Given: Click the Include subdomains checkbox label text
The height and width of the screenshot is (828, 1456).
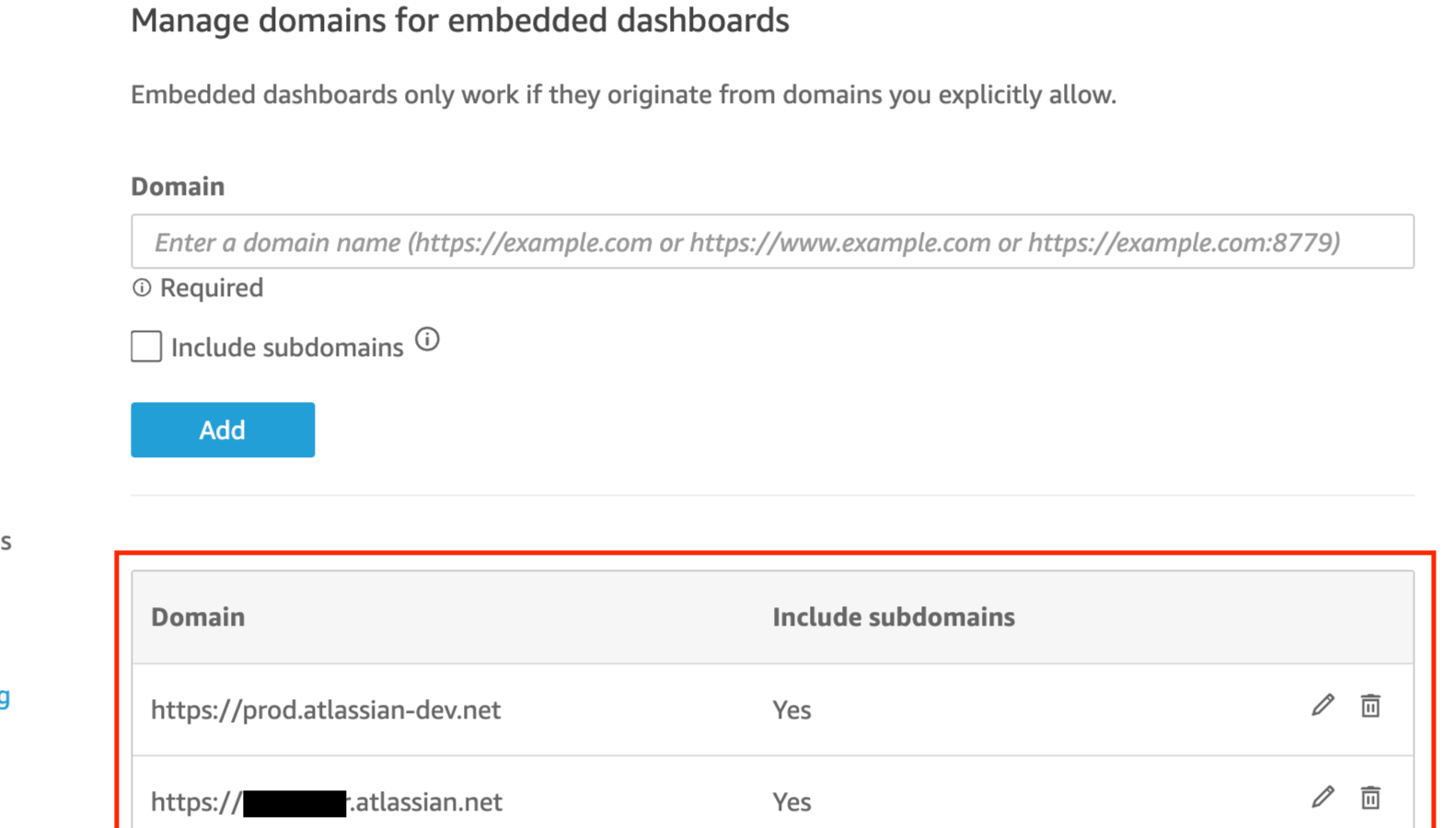Looking at the screenshot, I should click(x=287, y=348).
